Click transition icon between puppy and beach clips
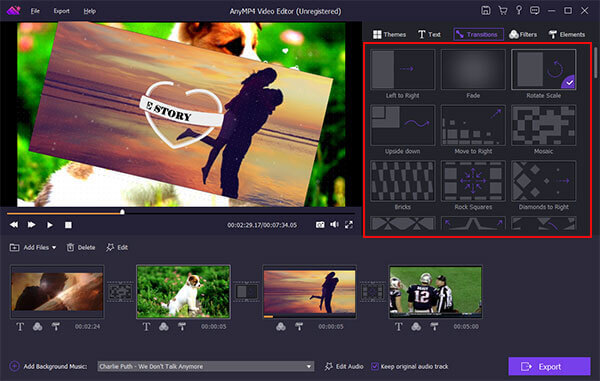Viewport: 600px width, 381px height. (246, 292)
